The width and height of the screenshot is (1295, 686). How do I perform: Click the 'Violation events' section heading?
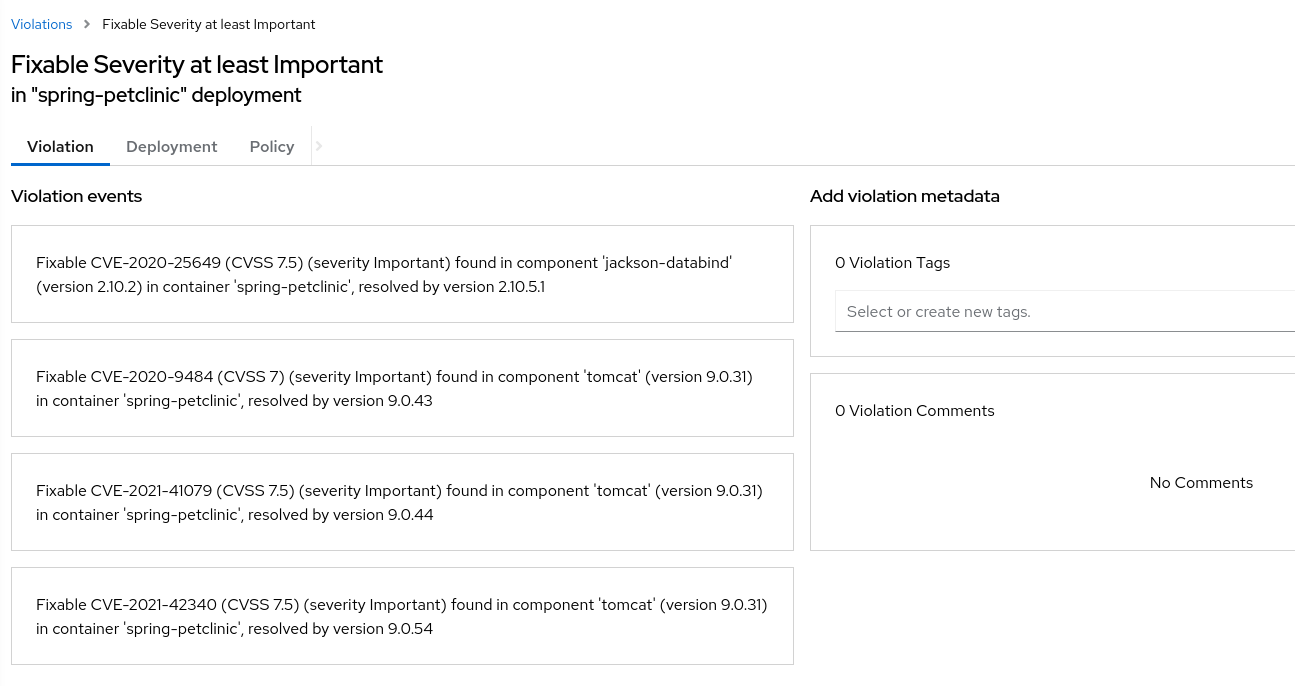pyautogui.click(x=77, y=196)
